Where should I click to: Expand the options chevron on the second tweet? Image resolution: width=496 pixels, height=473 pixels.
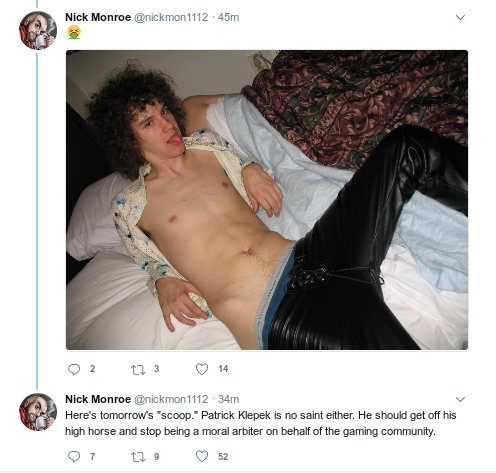click(460, 399)
